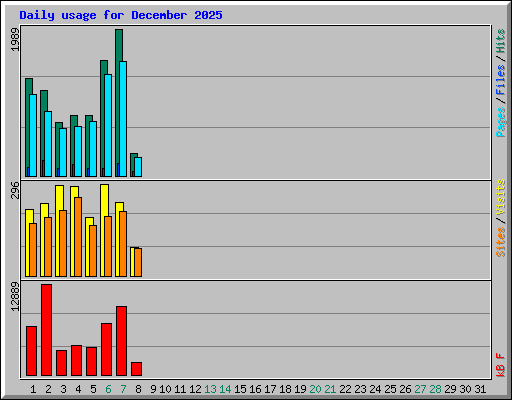Click the day label '18' on x-axis

point(285,389)
